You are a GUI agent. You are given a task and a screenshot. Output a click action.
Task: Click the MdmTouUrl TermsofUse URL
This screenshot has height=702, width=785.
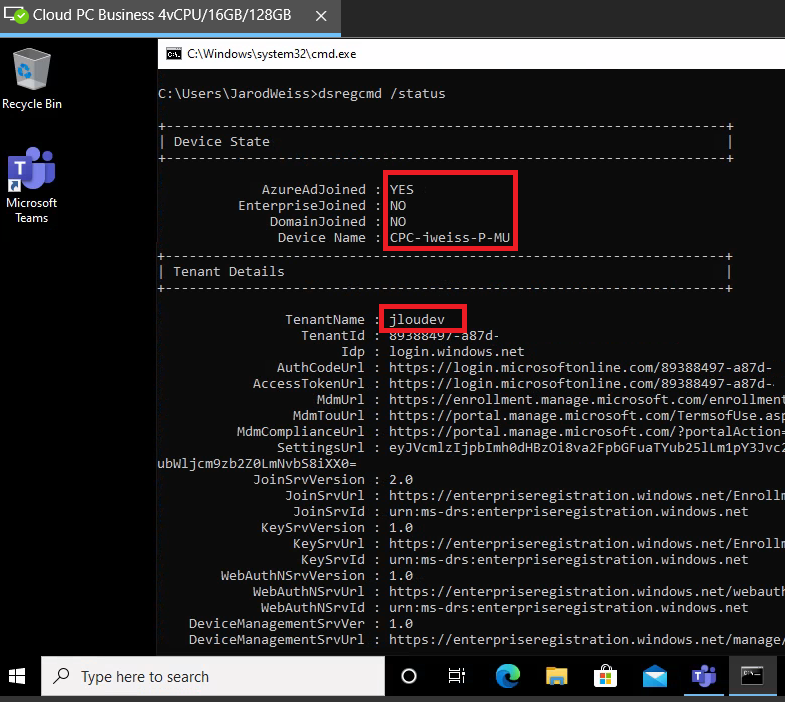587,416
